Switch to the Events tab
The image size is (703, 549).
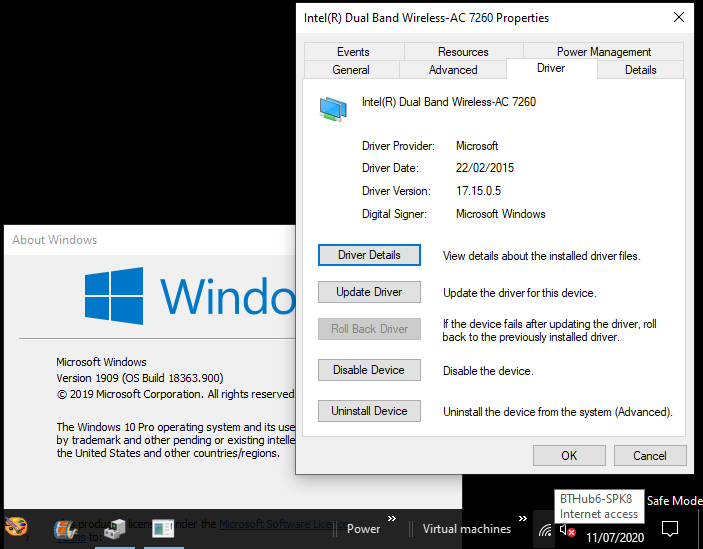click(354, 52)
